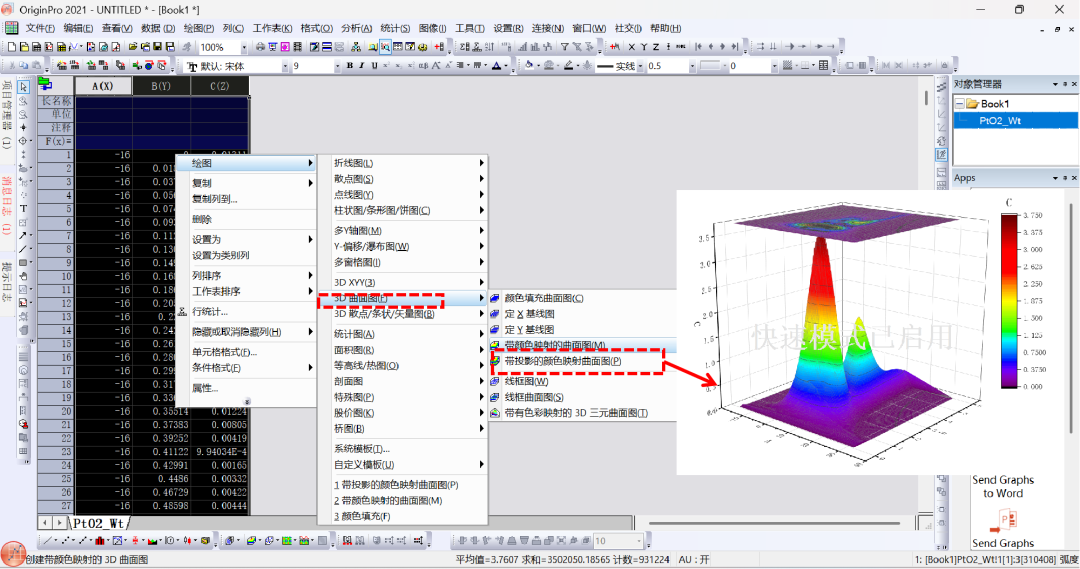Select the pointer tool in left toolbar

pos(23,87)
